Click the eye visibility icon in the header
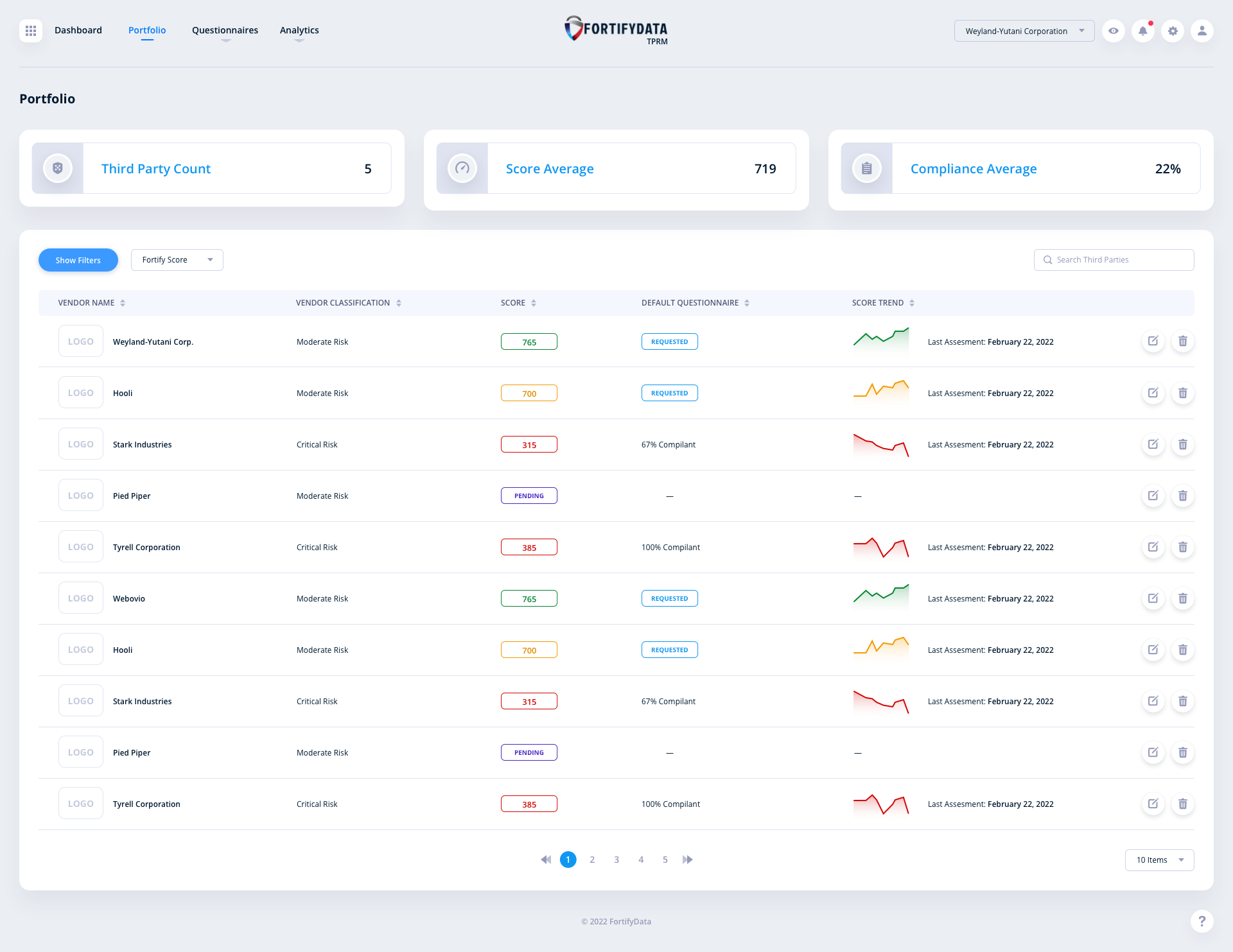Screen dimensions: 1233x952 [x=1114, y=30]
